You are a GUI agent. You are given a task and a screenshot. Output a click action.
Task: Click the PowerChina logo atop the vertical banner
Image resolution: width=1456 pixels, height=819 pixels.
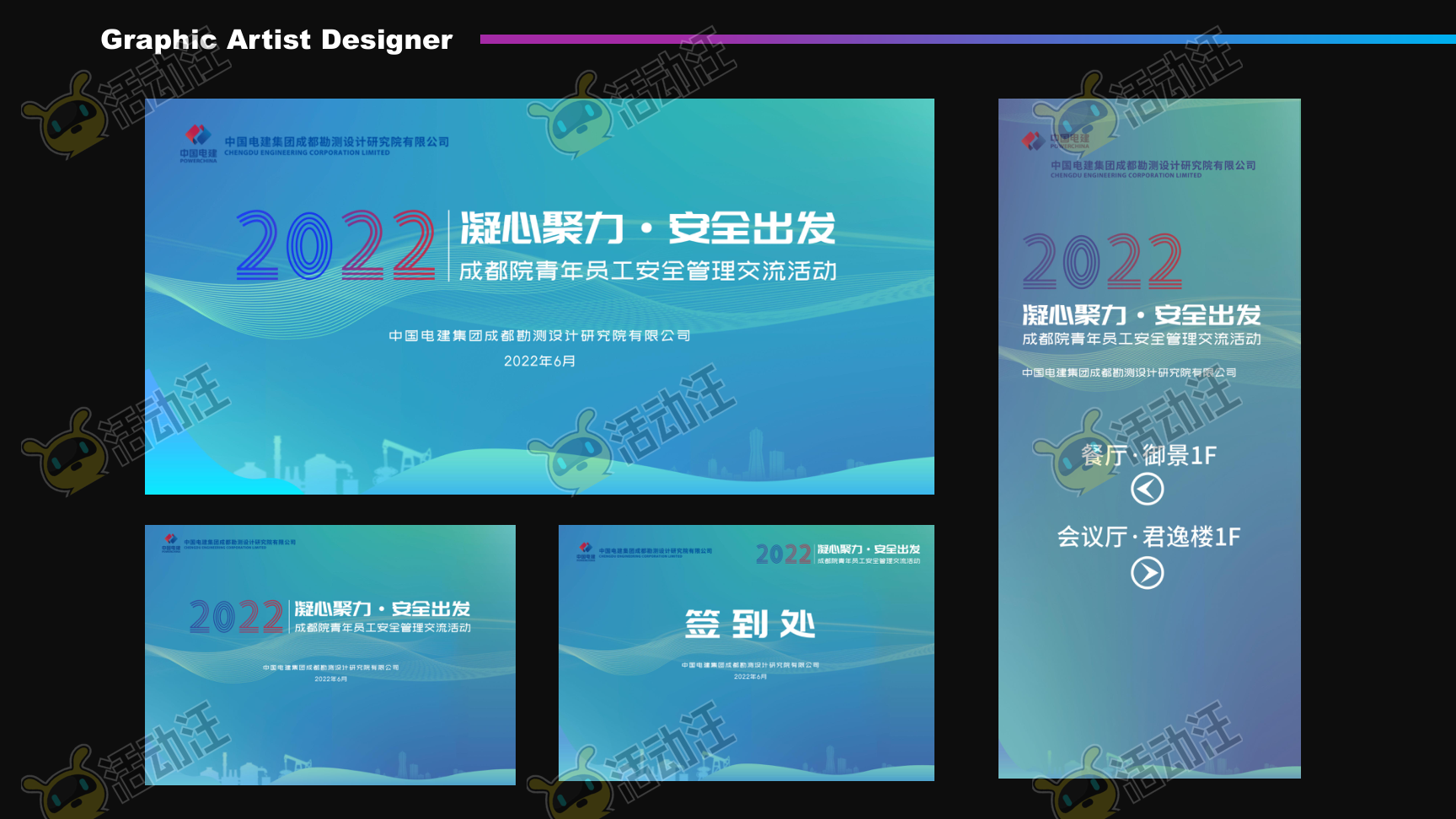(1034, 141)
